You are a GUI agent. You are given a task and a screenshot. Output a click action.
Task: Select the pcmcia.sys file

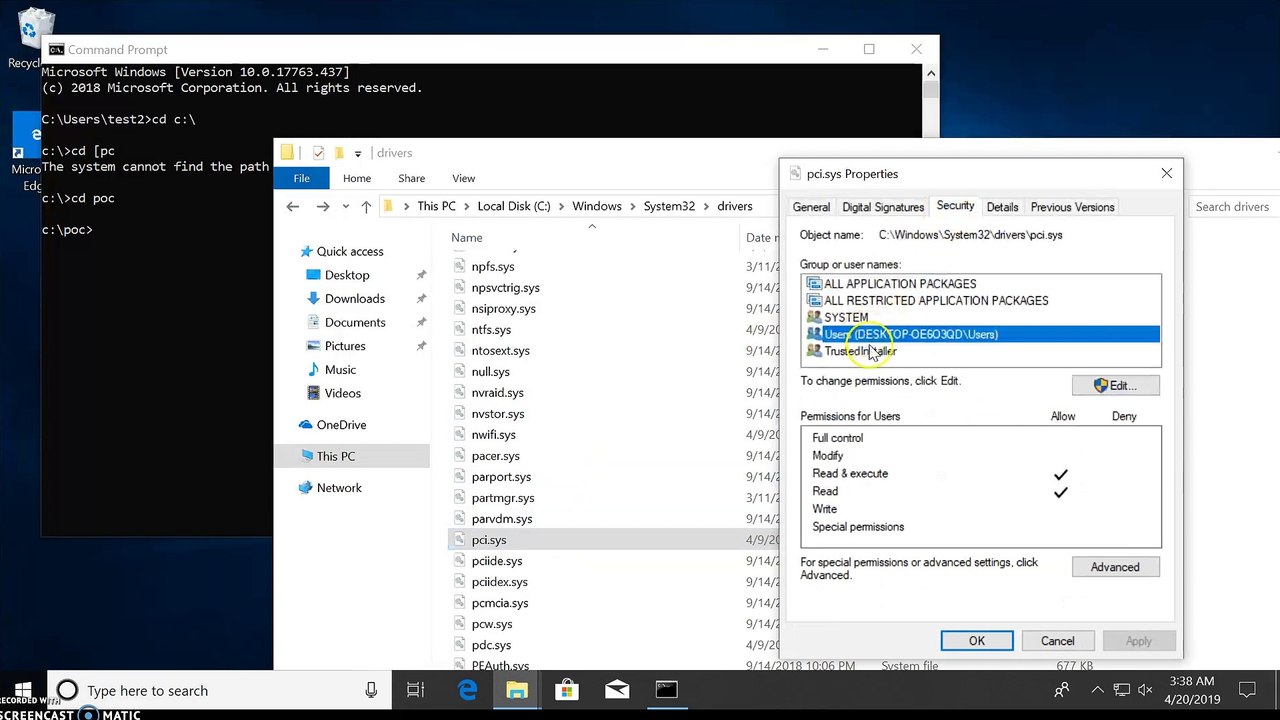tap(499, 603)
